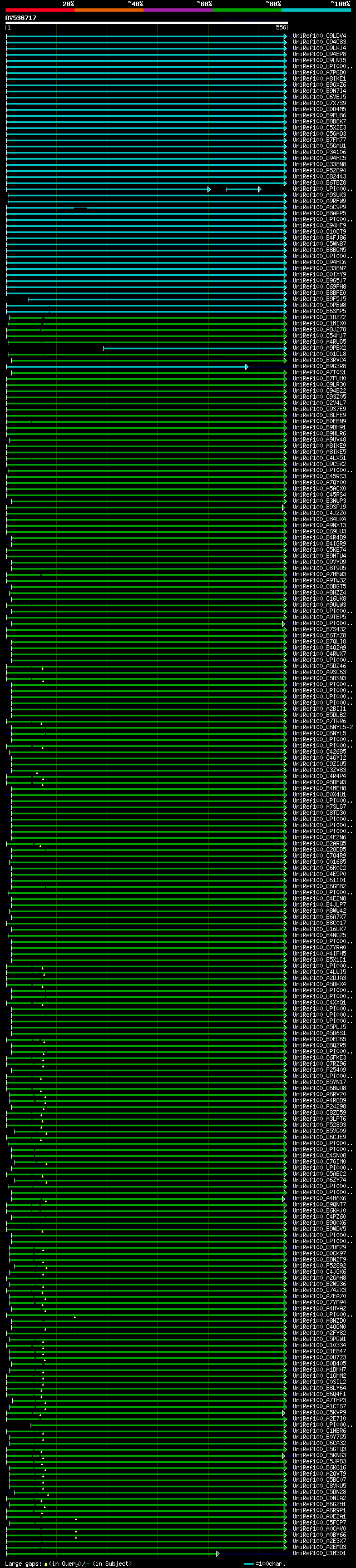Open hit UniRef100_A7P6B0

(x=319, y=72)
